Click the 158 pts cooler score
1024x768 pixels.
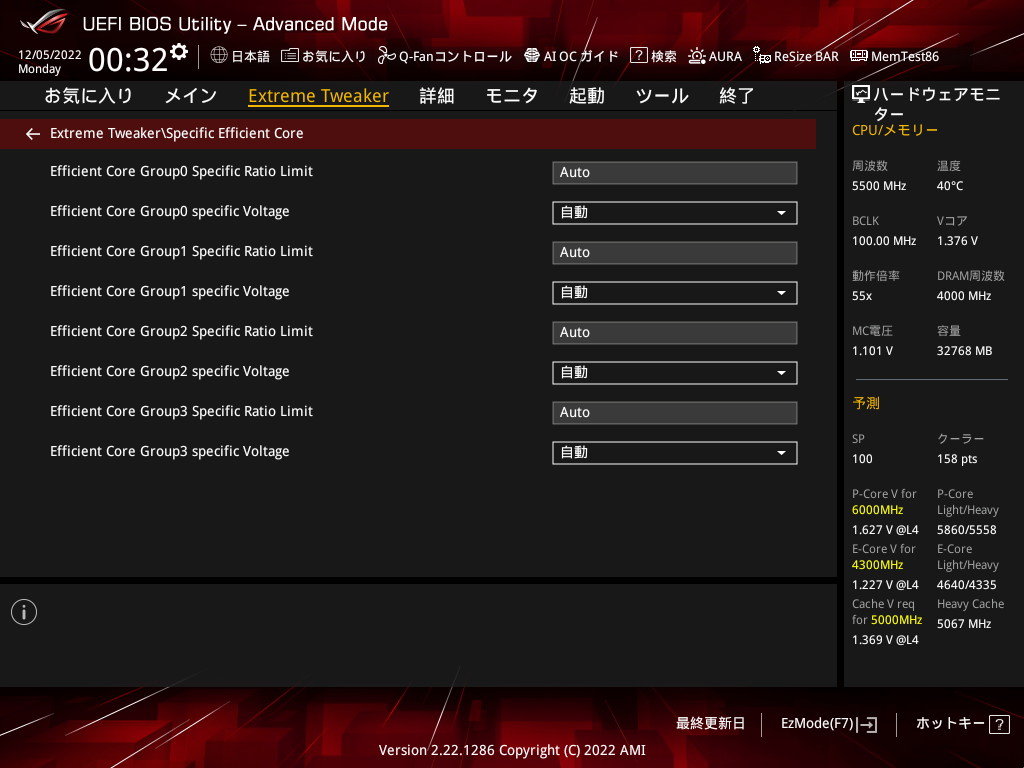point(957,459)
